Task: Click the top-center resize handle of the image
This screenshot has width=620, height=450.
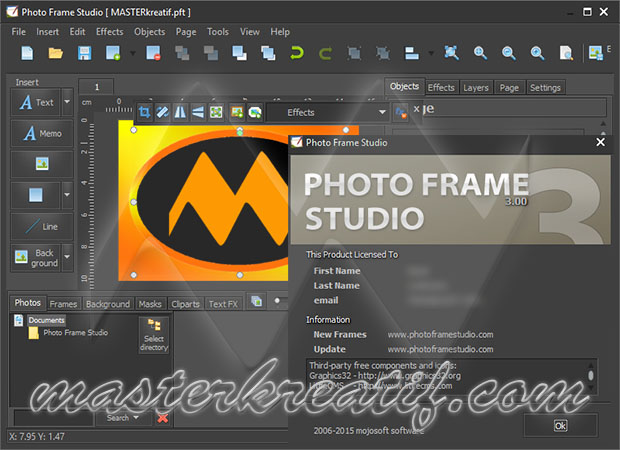Action: pos(240,130)
